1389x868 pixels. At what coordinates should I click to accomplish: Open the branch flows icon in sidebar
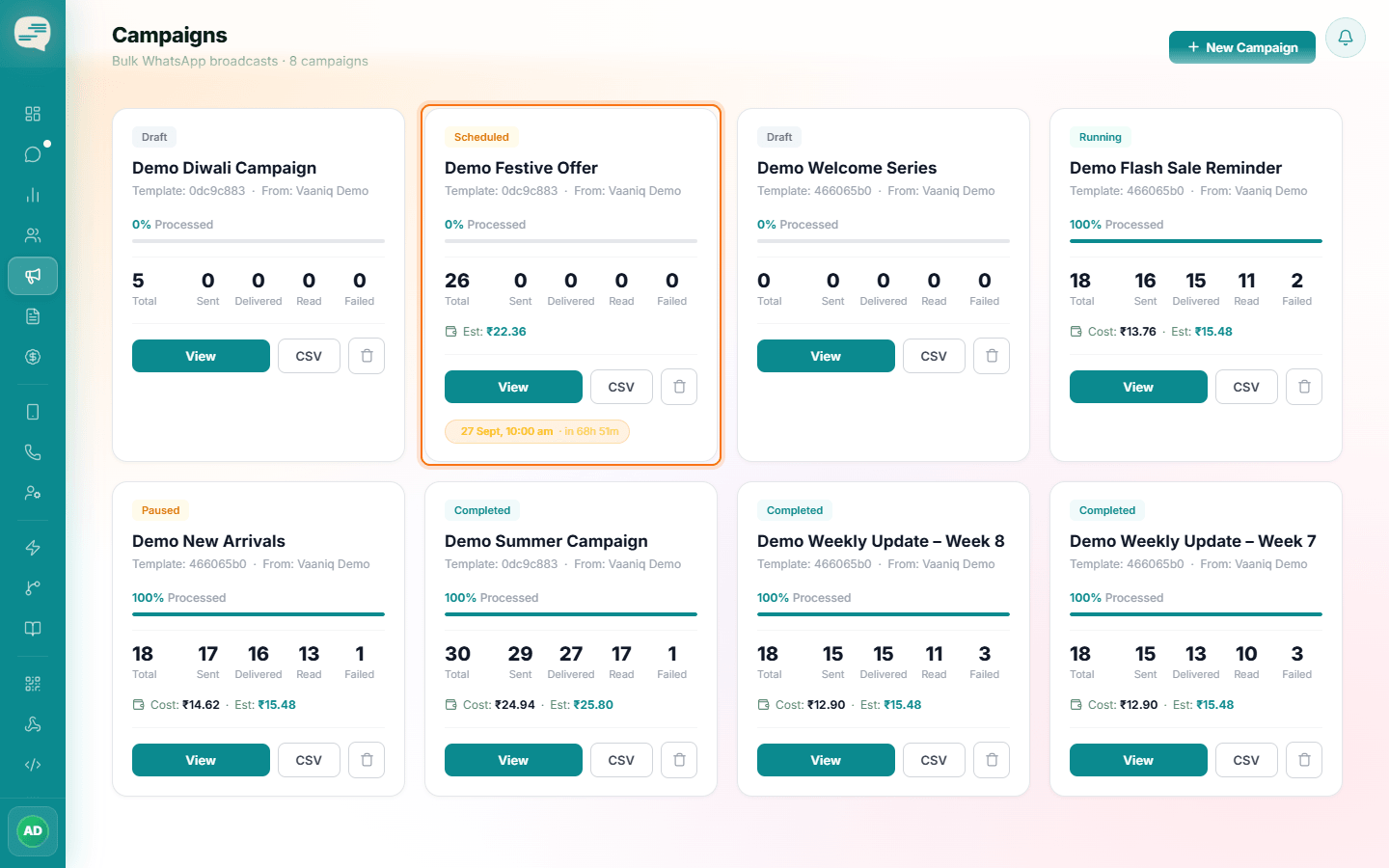(x=33, y=588)
